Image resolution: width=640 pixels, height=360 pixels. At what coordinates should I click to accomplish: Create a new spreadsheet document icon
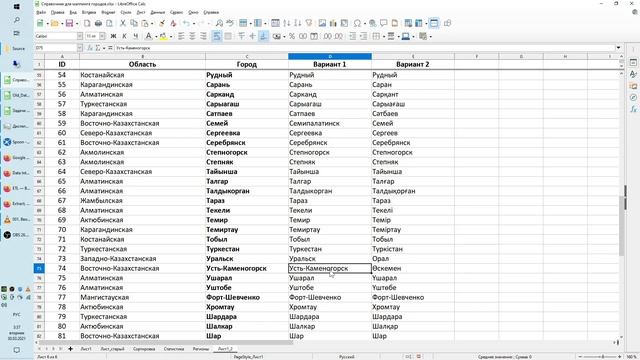tap(40, 23)
